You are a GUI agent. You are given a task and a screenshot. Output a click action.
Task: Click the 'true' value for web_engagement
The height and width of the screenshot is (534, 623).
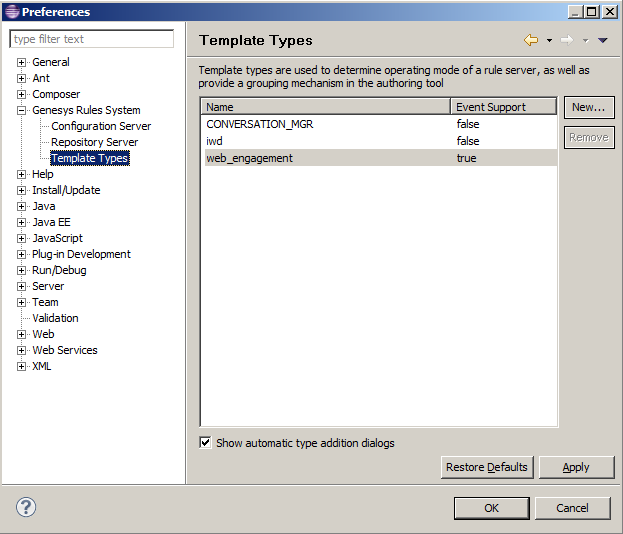click(466, 158)
